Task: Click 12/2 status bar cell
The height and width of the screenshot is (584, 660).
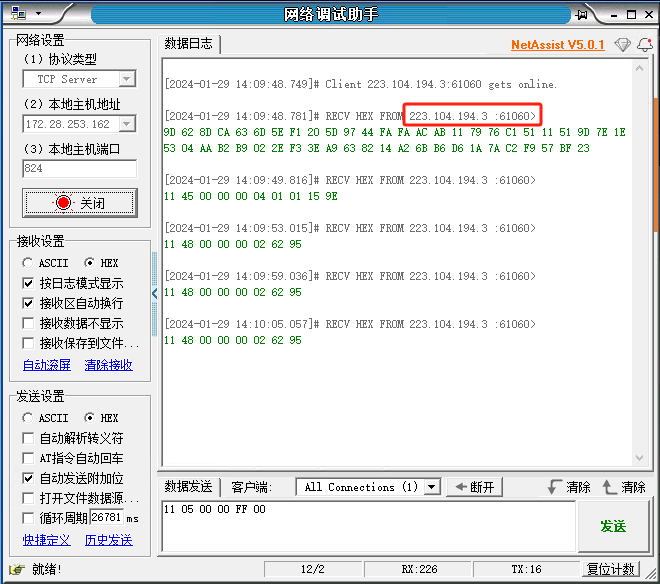Action: [313, 569]
